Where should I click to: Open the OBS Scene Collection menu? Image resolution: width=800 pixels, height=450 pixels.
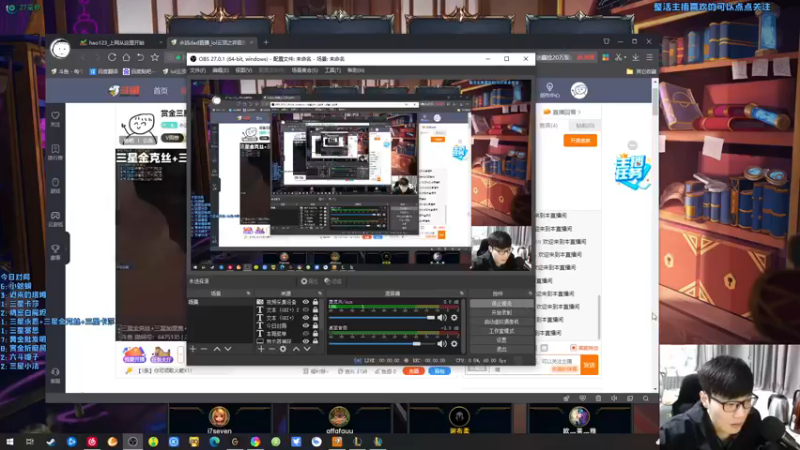tap(305, 70)
